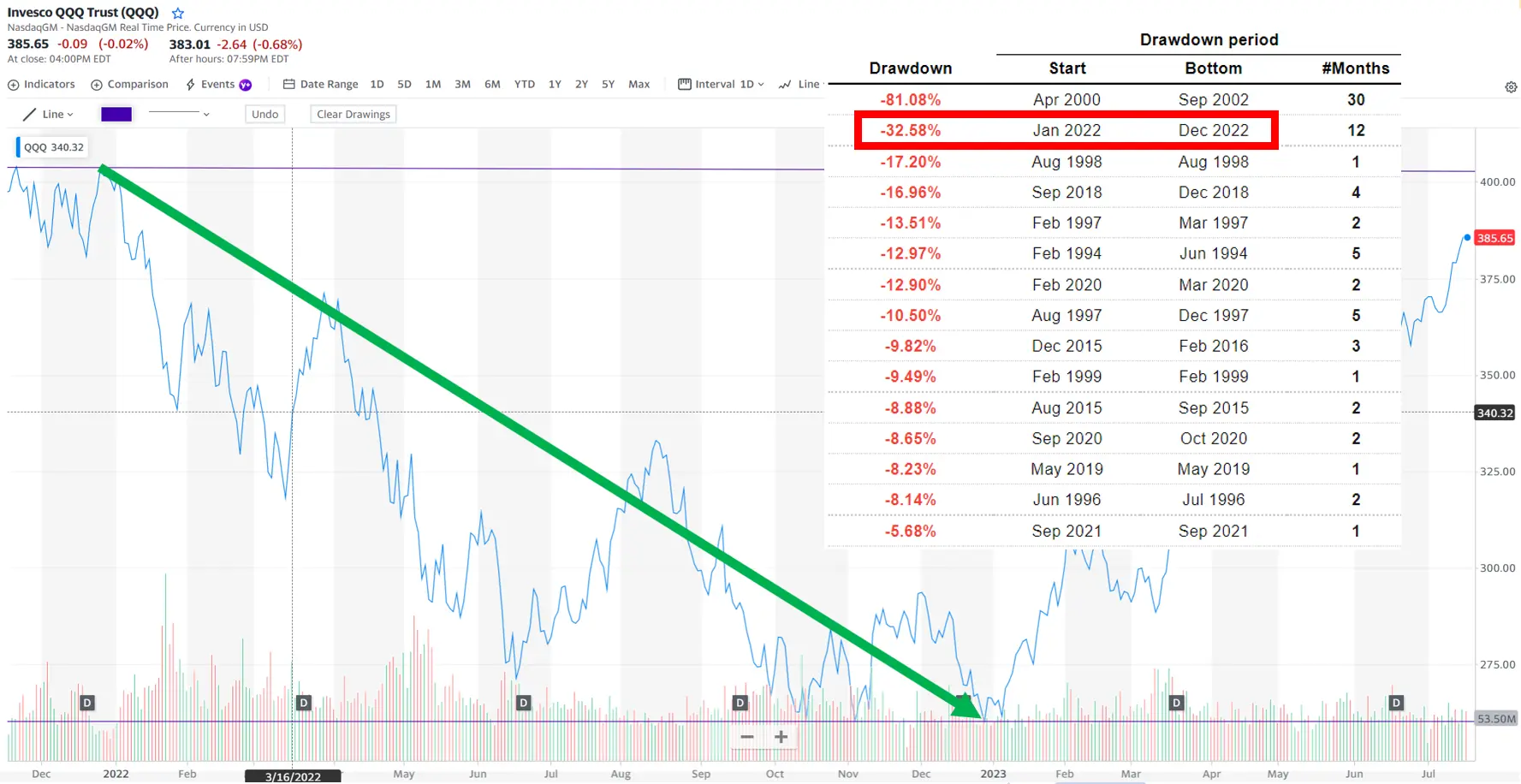Click the dividend marker near 2022 start

[86, 703]
